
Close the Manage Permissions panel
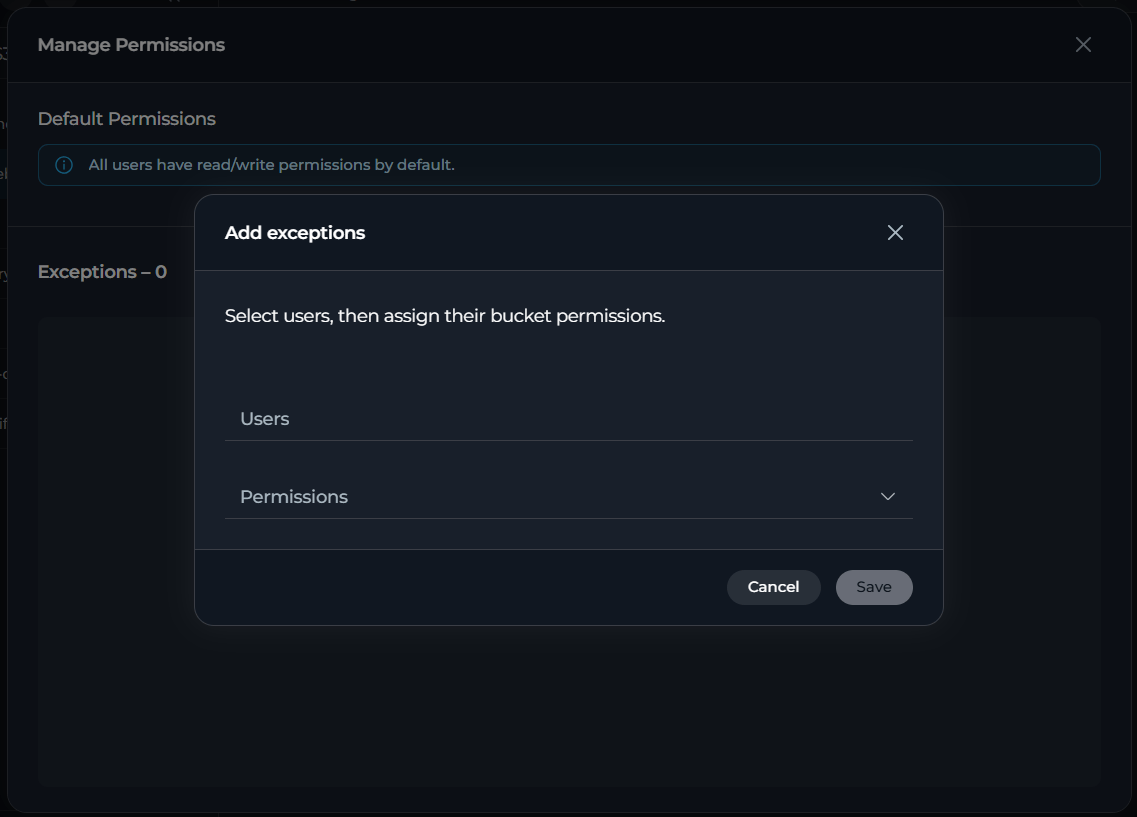click(x=1083, y=45)
